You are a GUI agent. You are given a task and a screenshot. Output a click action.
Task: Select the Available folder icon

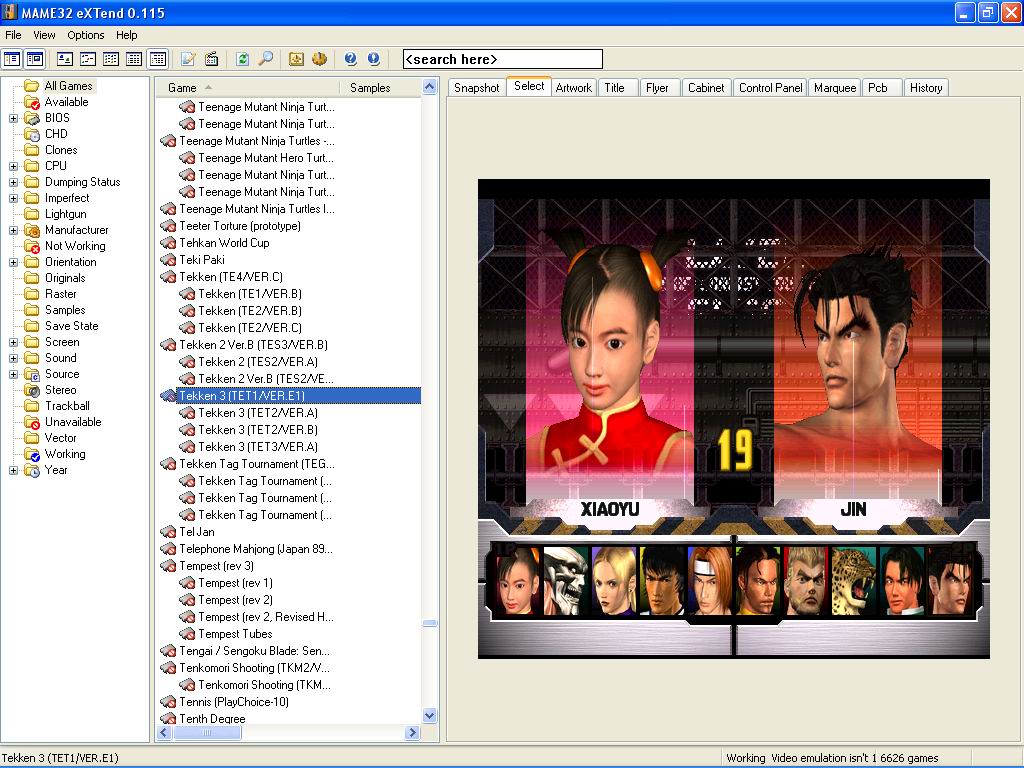click(x=32, y=102)
